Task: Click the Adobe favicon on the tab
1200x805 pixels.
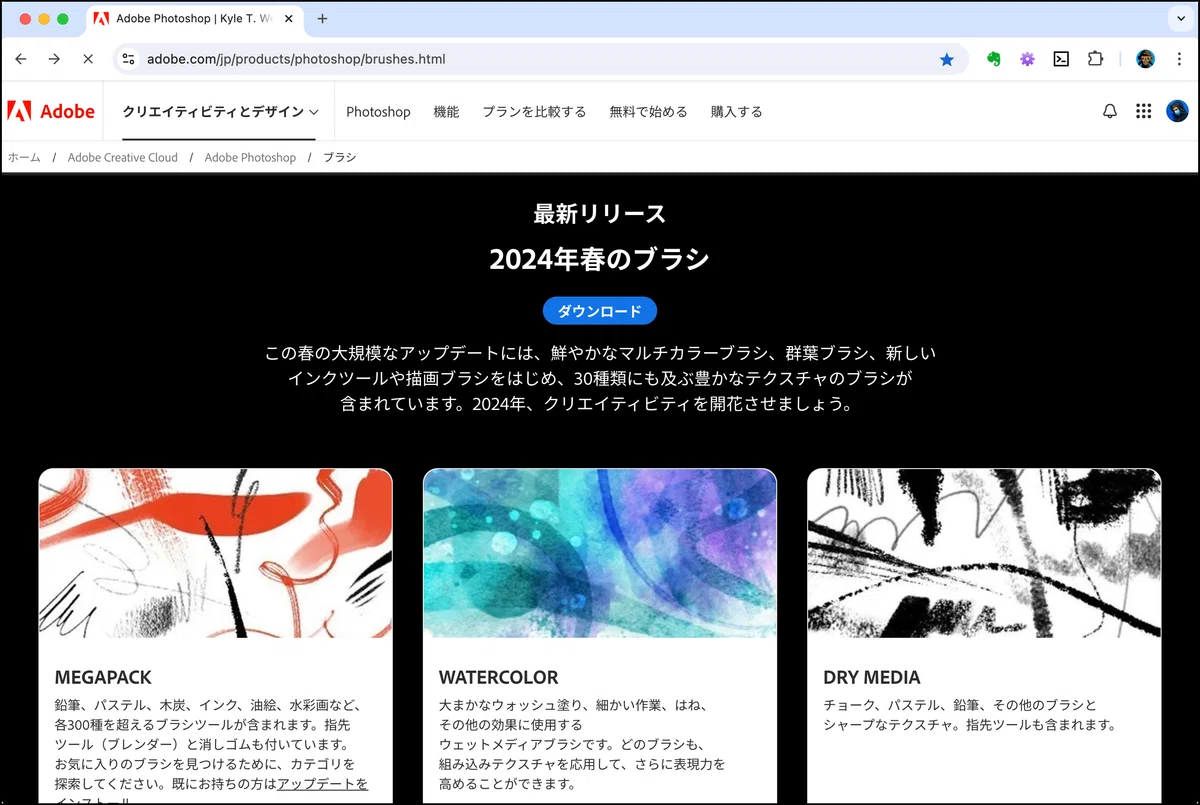Action: point(101,19)
